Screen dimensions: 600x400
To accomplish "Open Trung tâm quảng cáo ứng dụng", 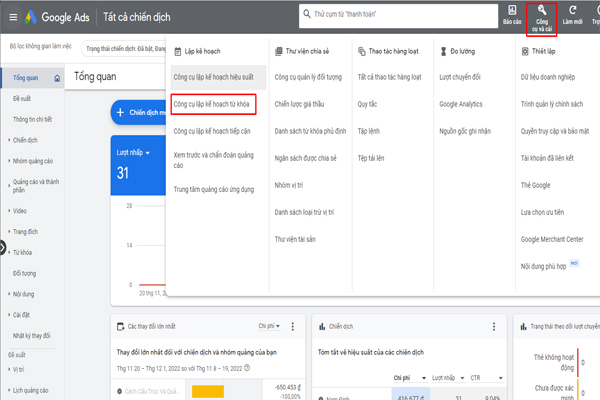I will tap(214, 189).
